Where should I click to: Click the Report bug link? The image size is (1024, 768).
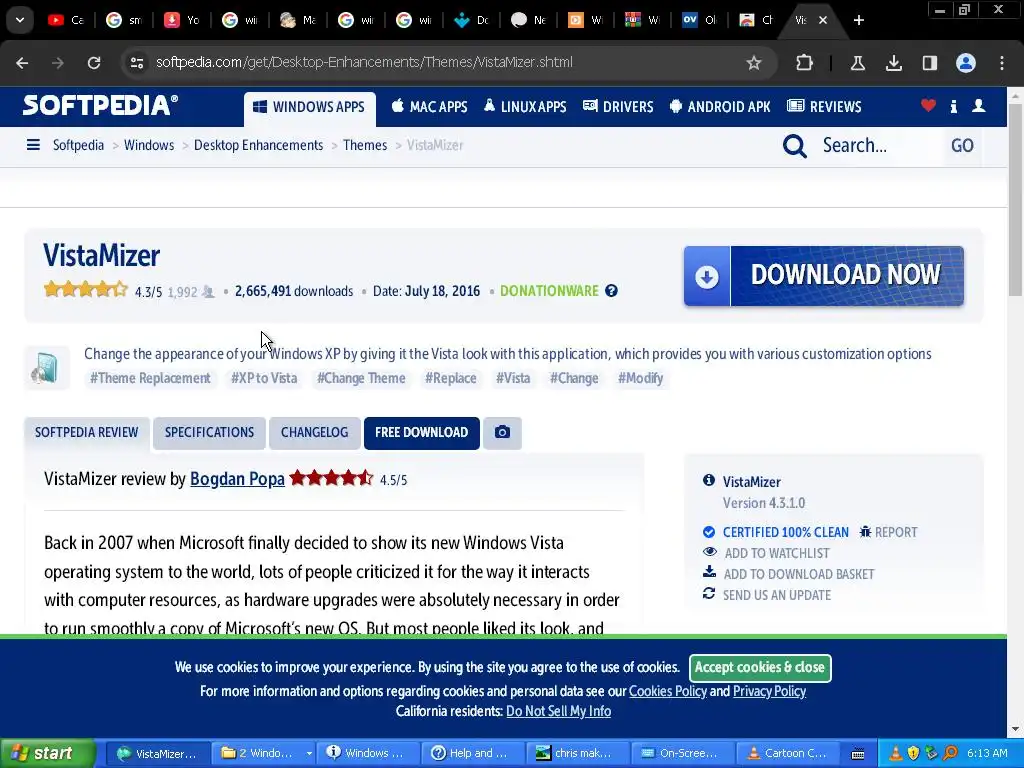tap(888, 532)
